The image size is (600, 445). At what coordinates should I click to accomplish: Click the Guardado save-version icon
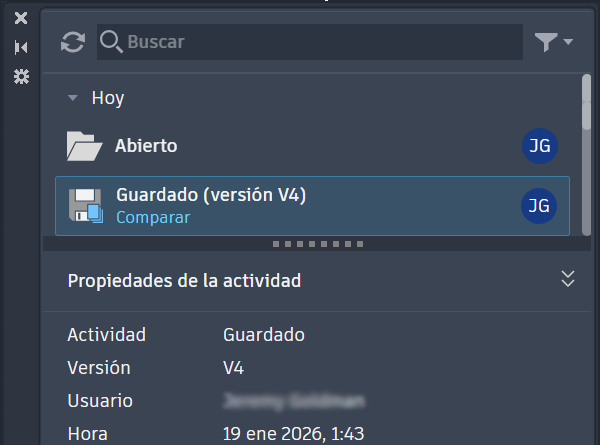coord(86,206)
